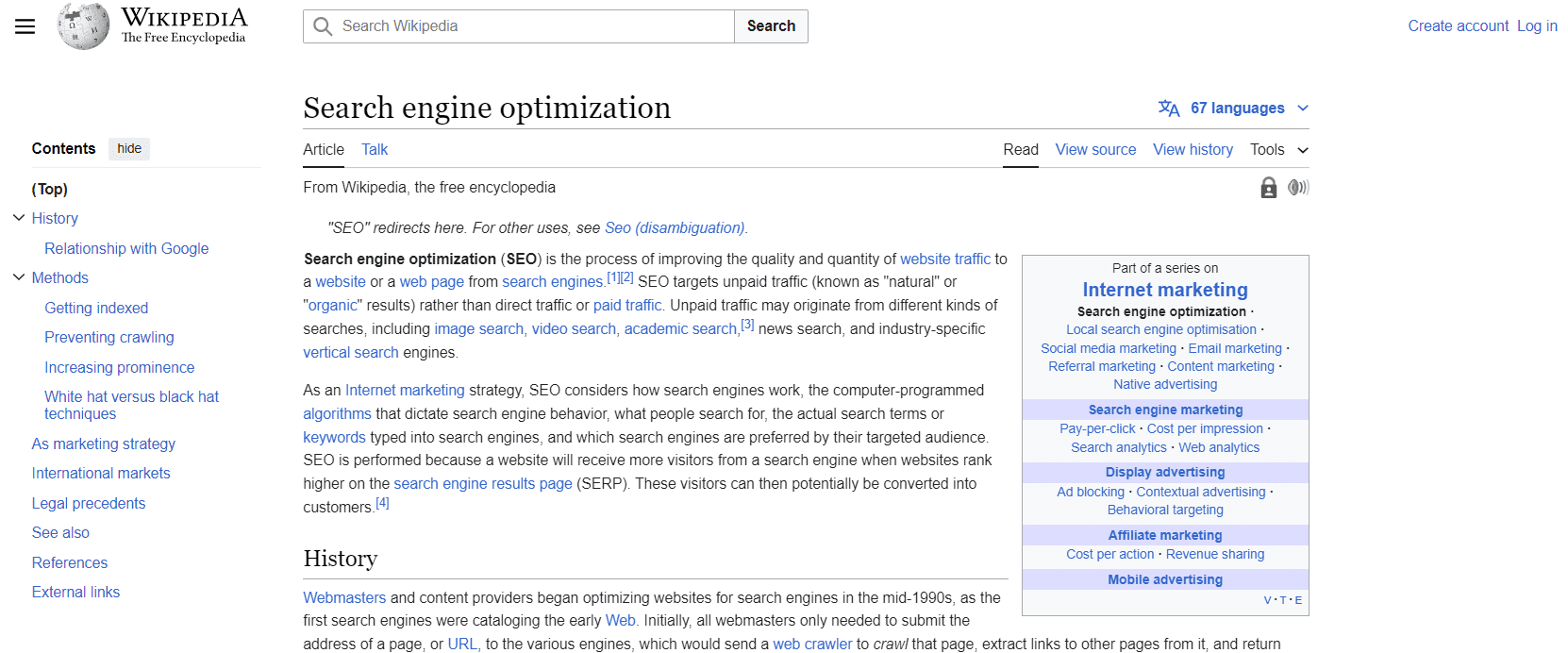This screenshot has width=1568, height=653.
Task: Jump to External links section
Action: click(75, 592)
